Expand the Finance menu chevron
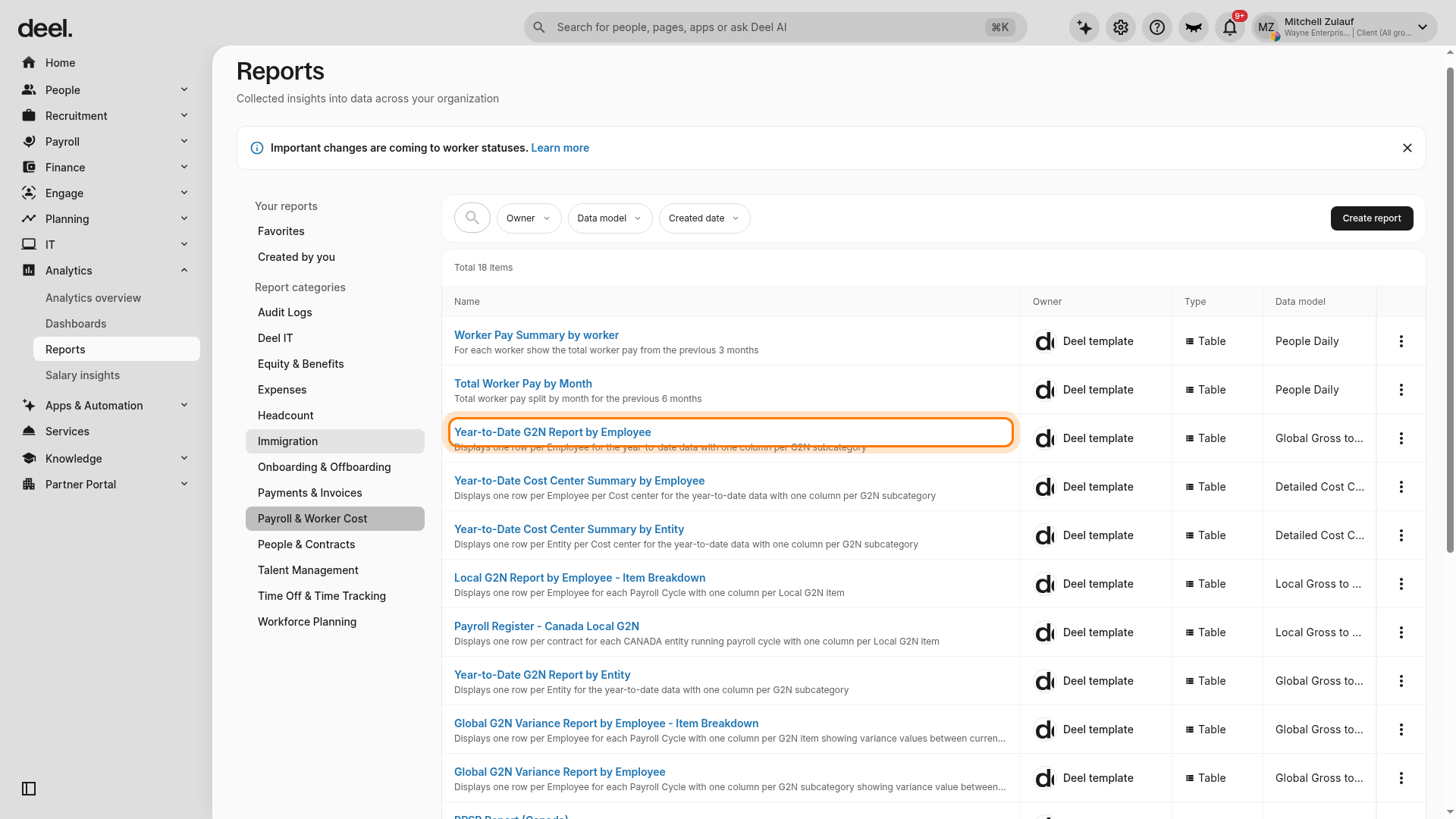 [x=184, y=168]
